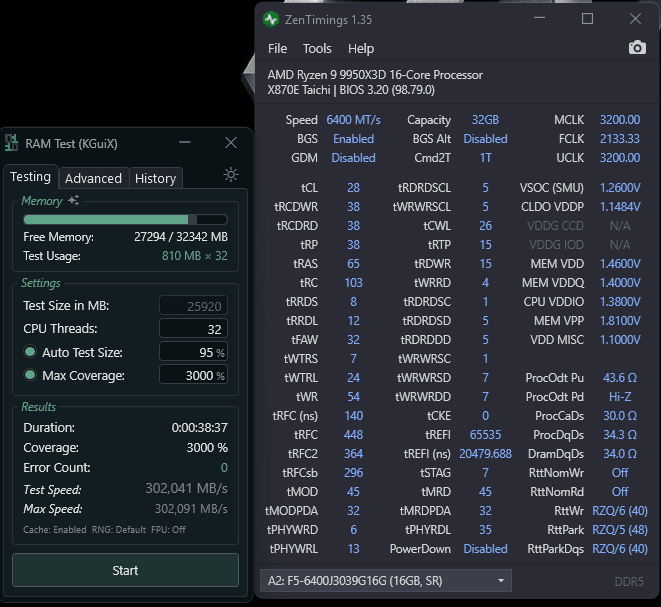Click the Test Usage value 810 MB × 32
This screenshot has height=607, width=661.
tap(195, 256)
